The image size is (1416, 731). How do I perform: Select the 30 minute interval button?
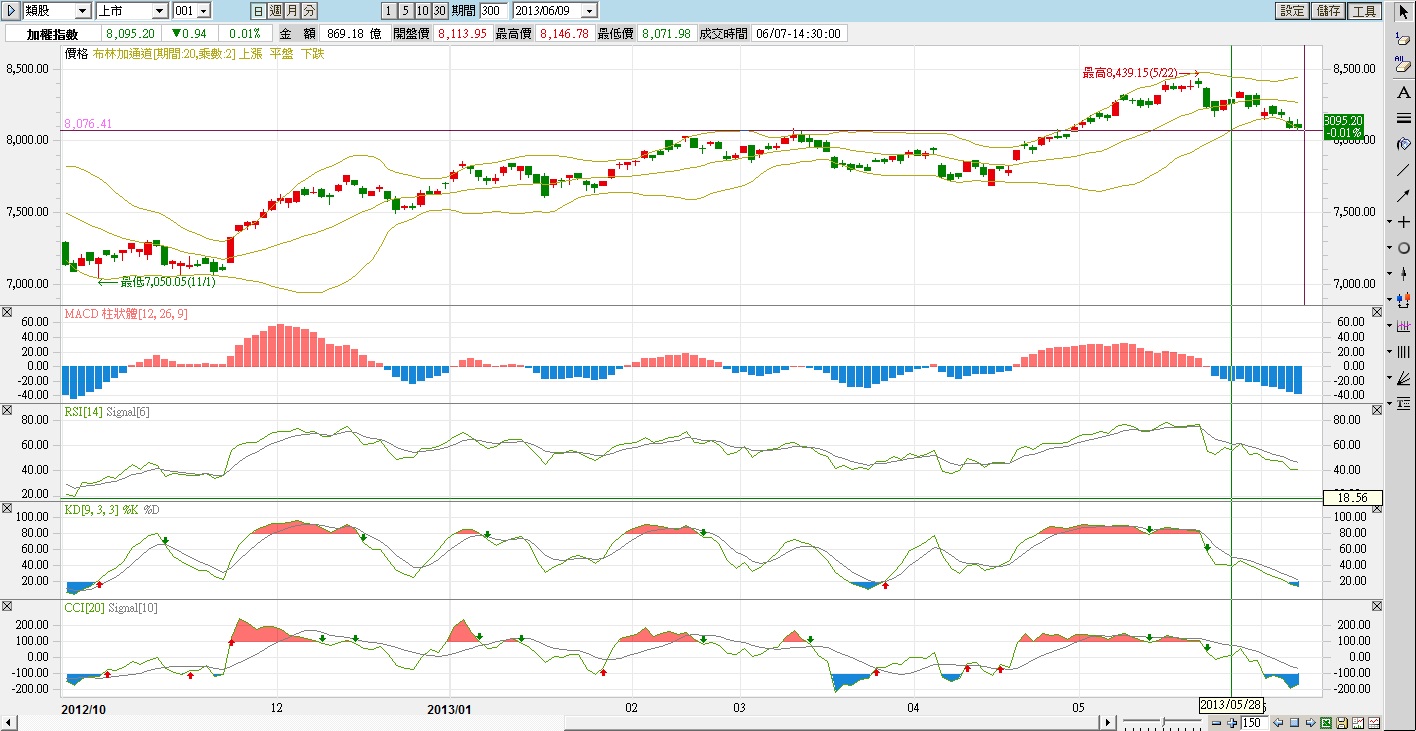[x=439, y=11]
